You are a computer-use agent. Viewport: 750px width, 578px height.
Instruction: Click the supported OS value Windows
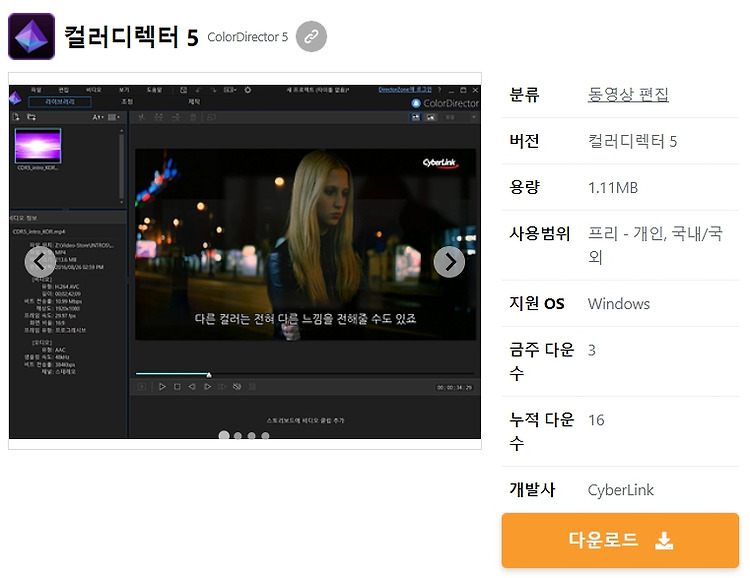pyautogui.click(x=618, y=304)
